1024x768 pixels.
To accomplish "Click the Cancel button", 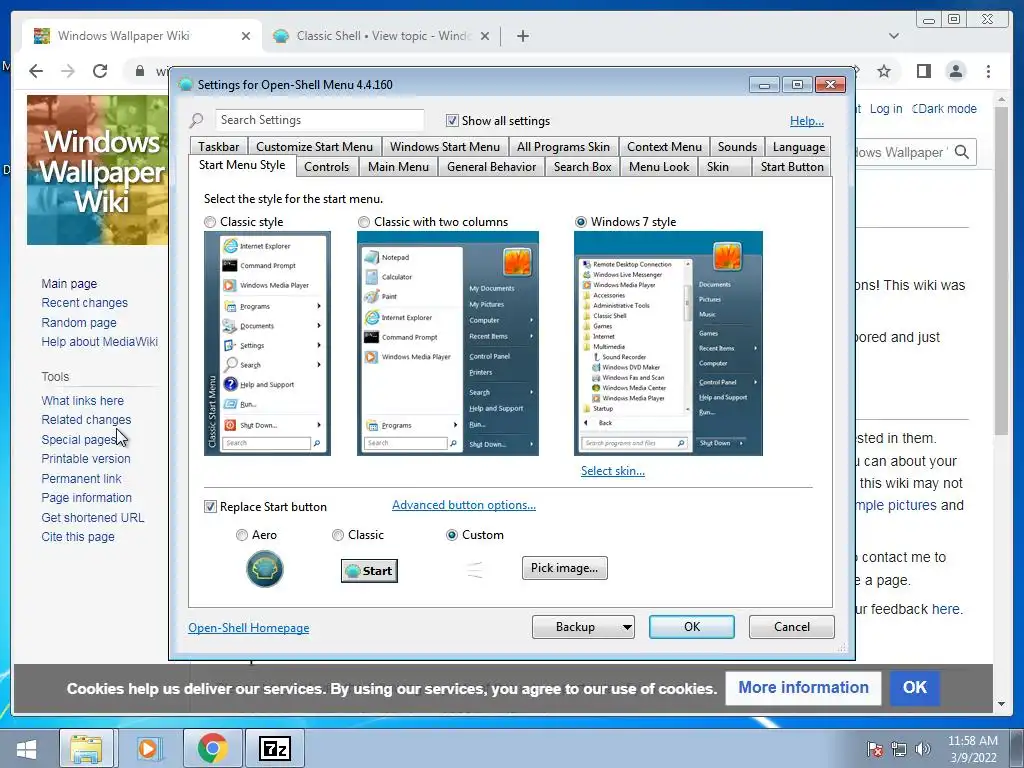I will point(792,627).
